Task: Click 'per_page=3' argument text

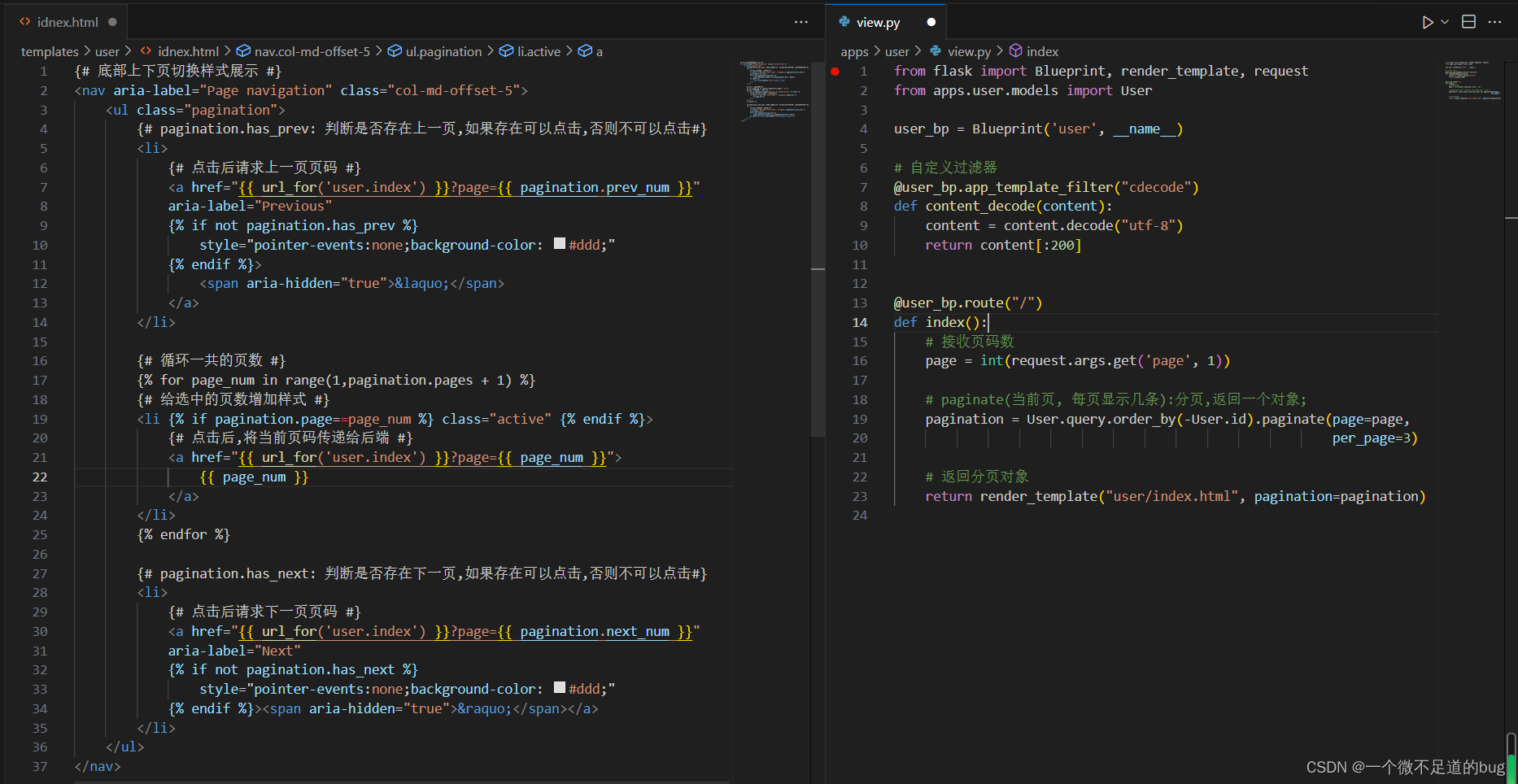Action: (x=1371, y=438)
